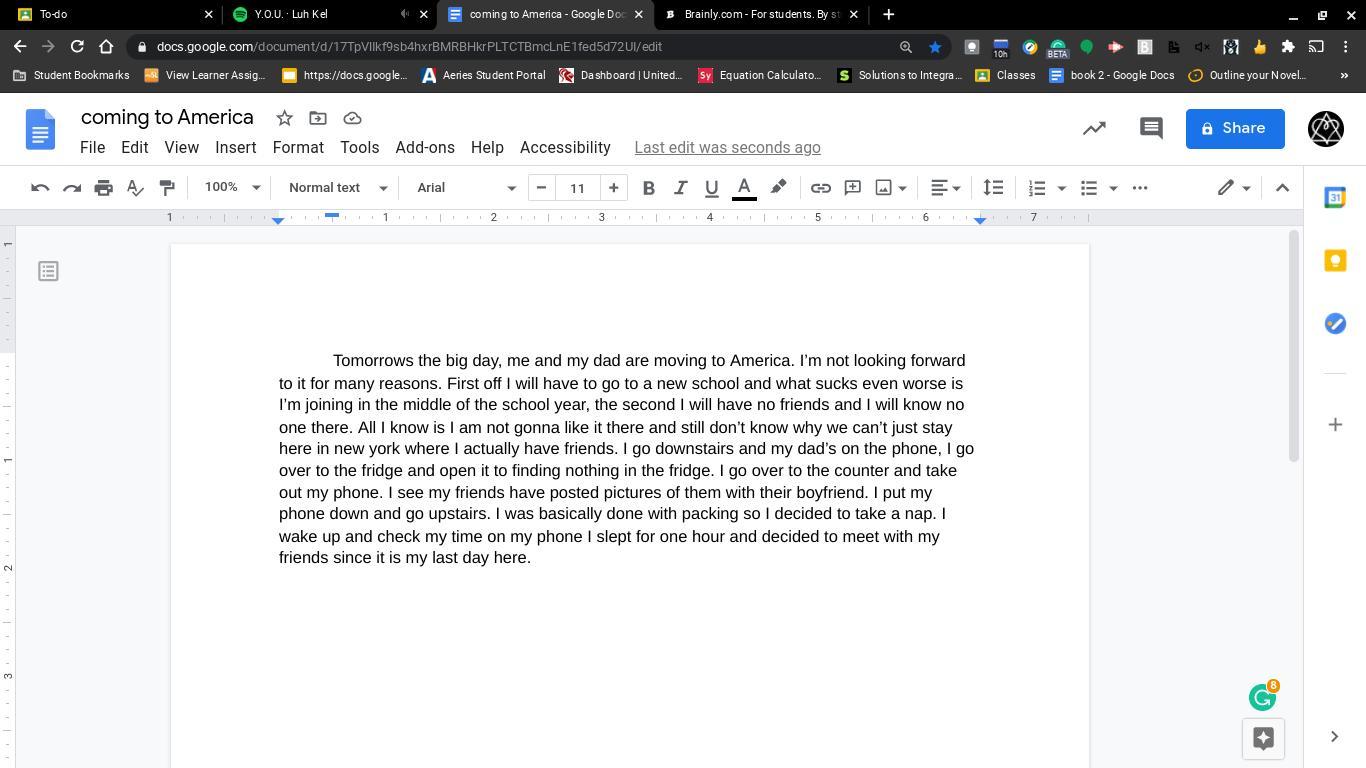This screenshot has height=768, width=1366.
Task: Open the File menu
Action: point(92,147)
